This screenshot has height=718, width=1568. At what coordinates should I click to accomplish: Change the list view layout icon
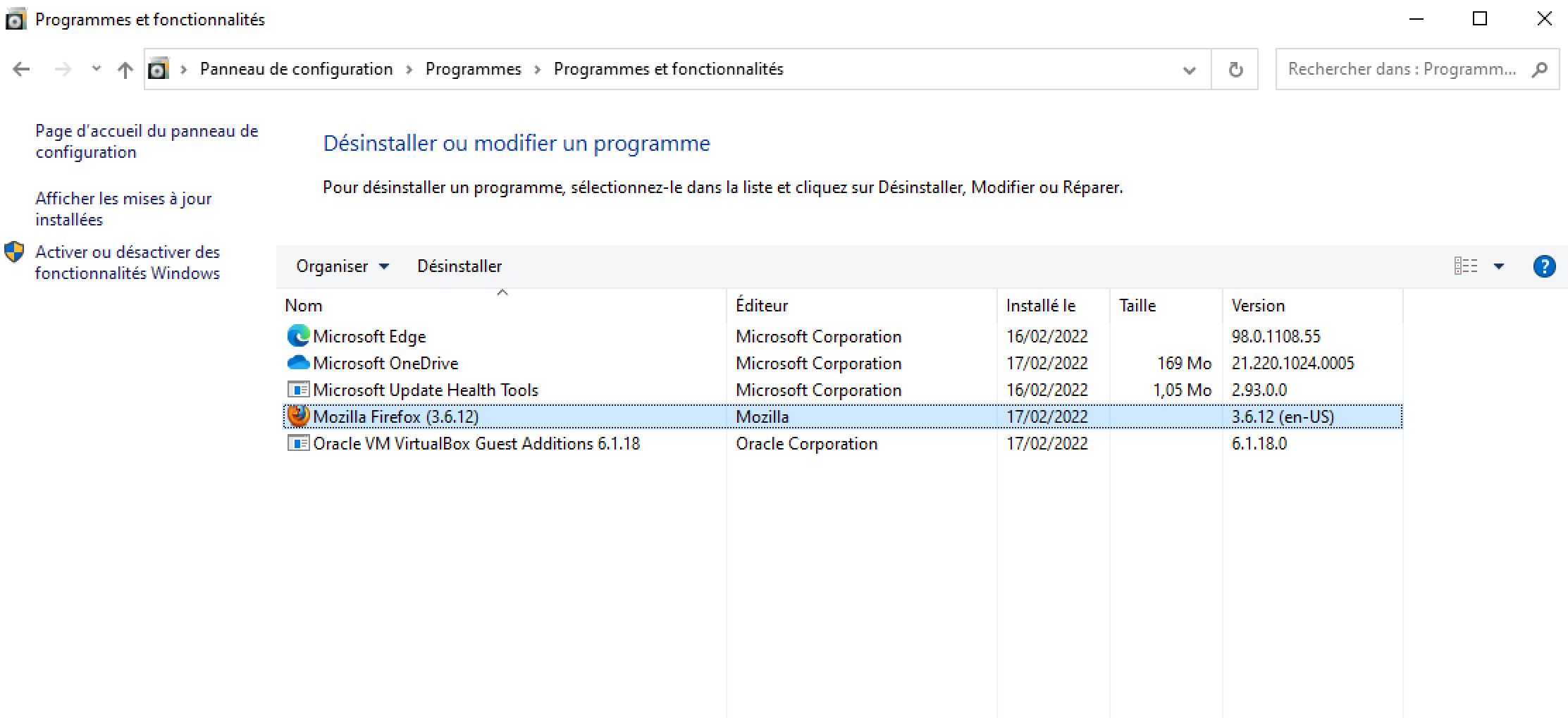tap(1465, 266)
